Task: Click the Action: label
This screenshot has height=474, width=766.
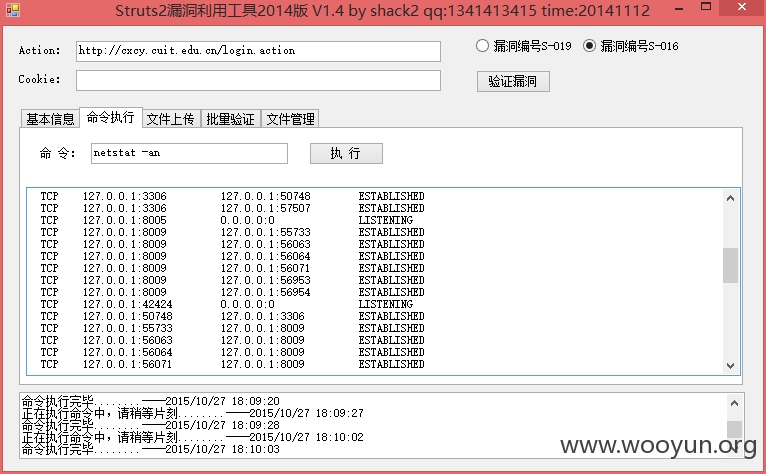Action: click(x=40, y=50)
